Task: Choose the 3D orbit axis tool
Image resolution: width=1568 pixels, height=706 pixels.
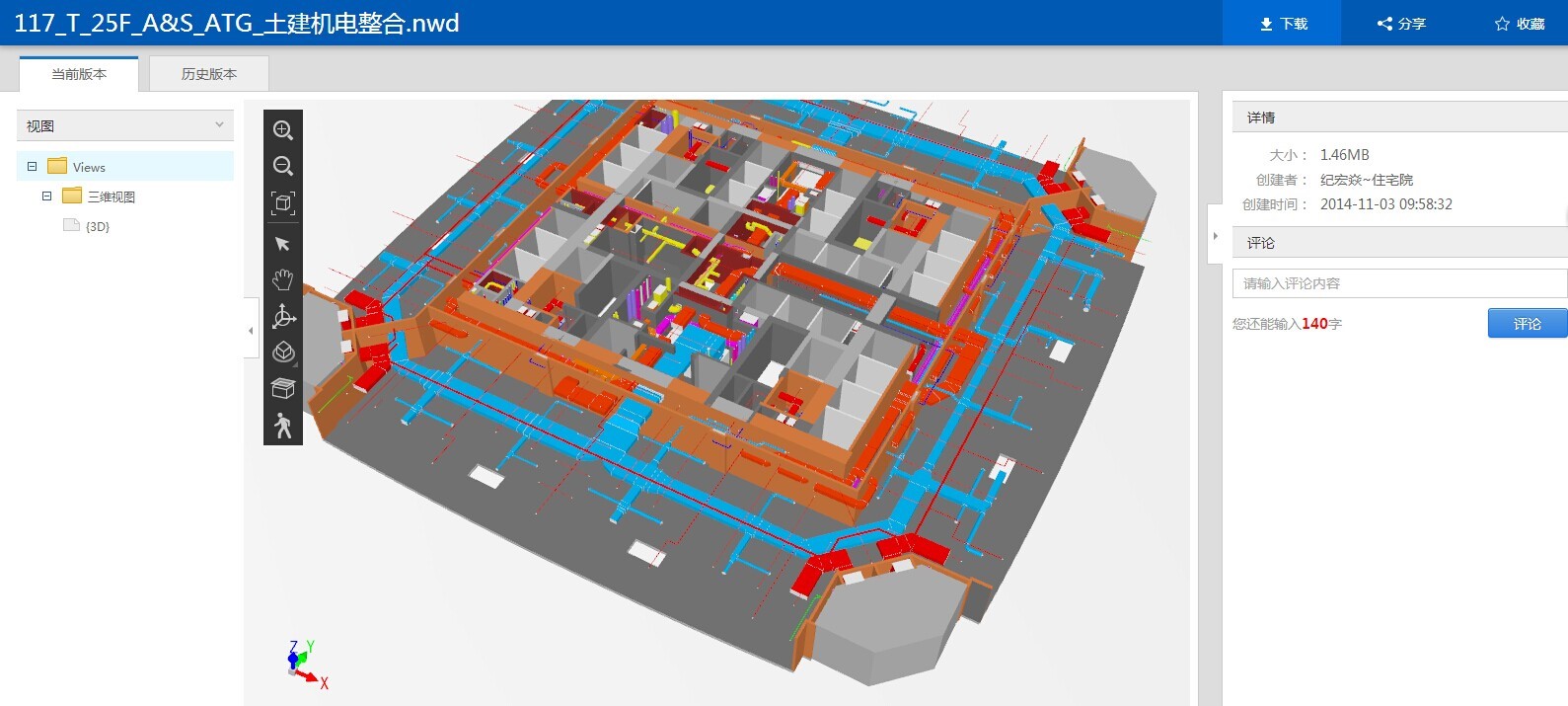Action: (x=283, y=316)
